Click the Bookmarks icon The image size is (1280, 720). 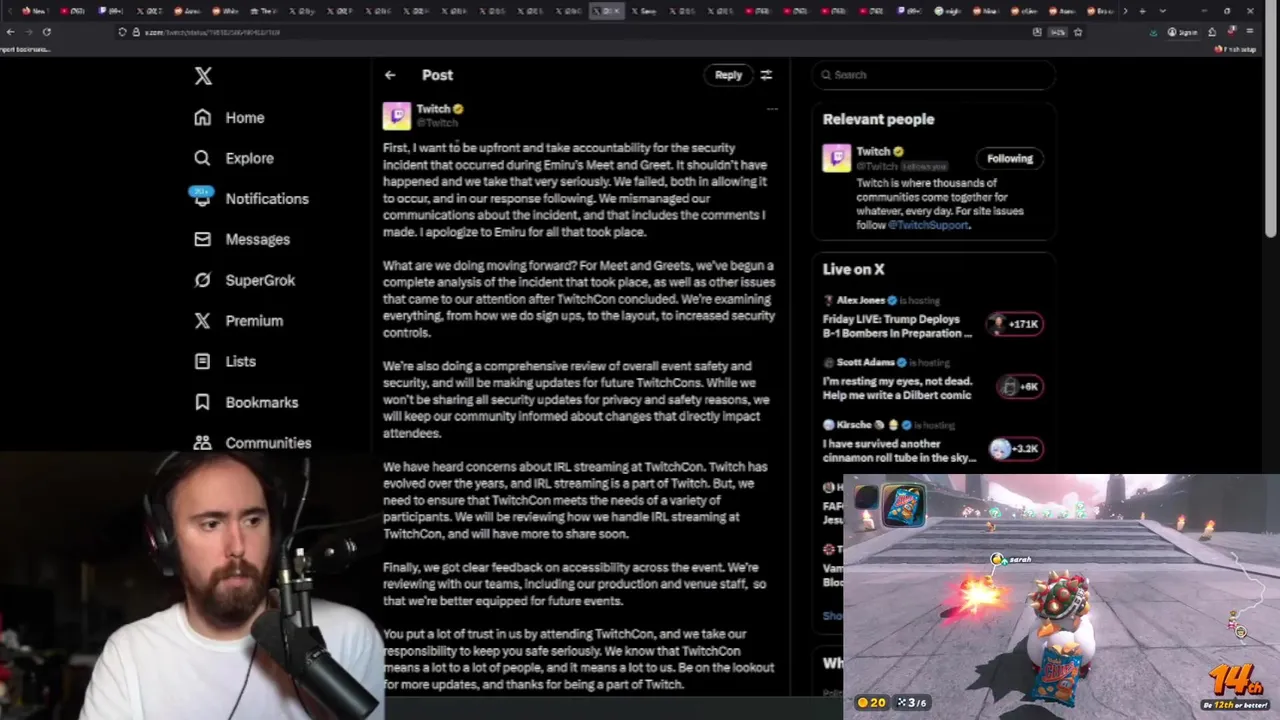point(203,402)
